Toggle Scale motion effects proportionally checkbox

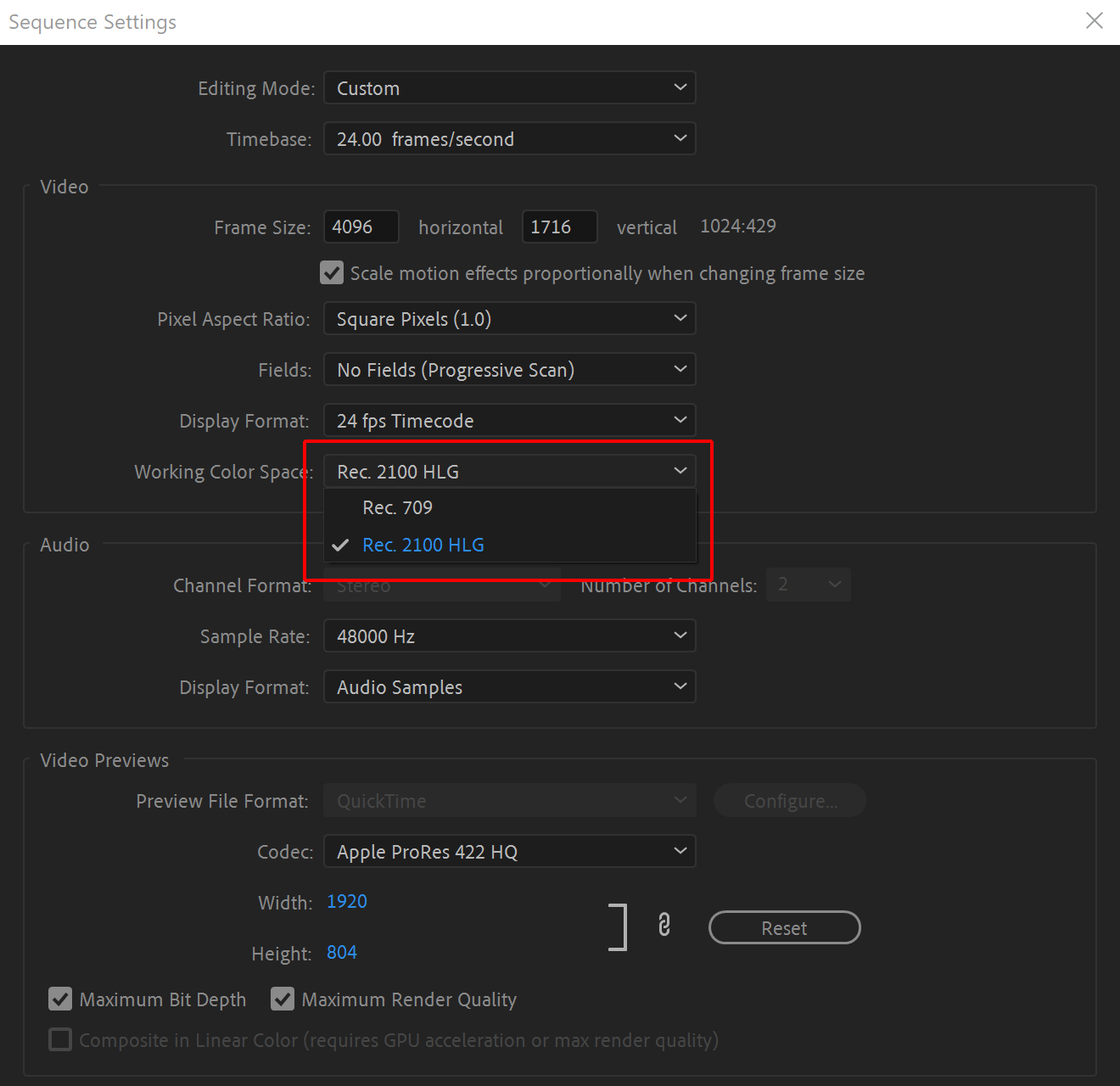pos(332,273)
